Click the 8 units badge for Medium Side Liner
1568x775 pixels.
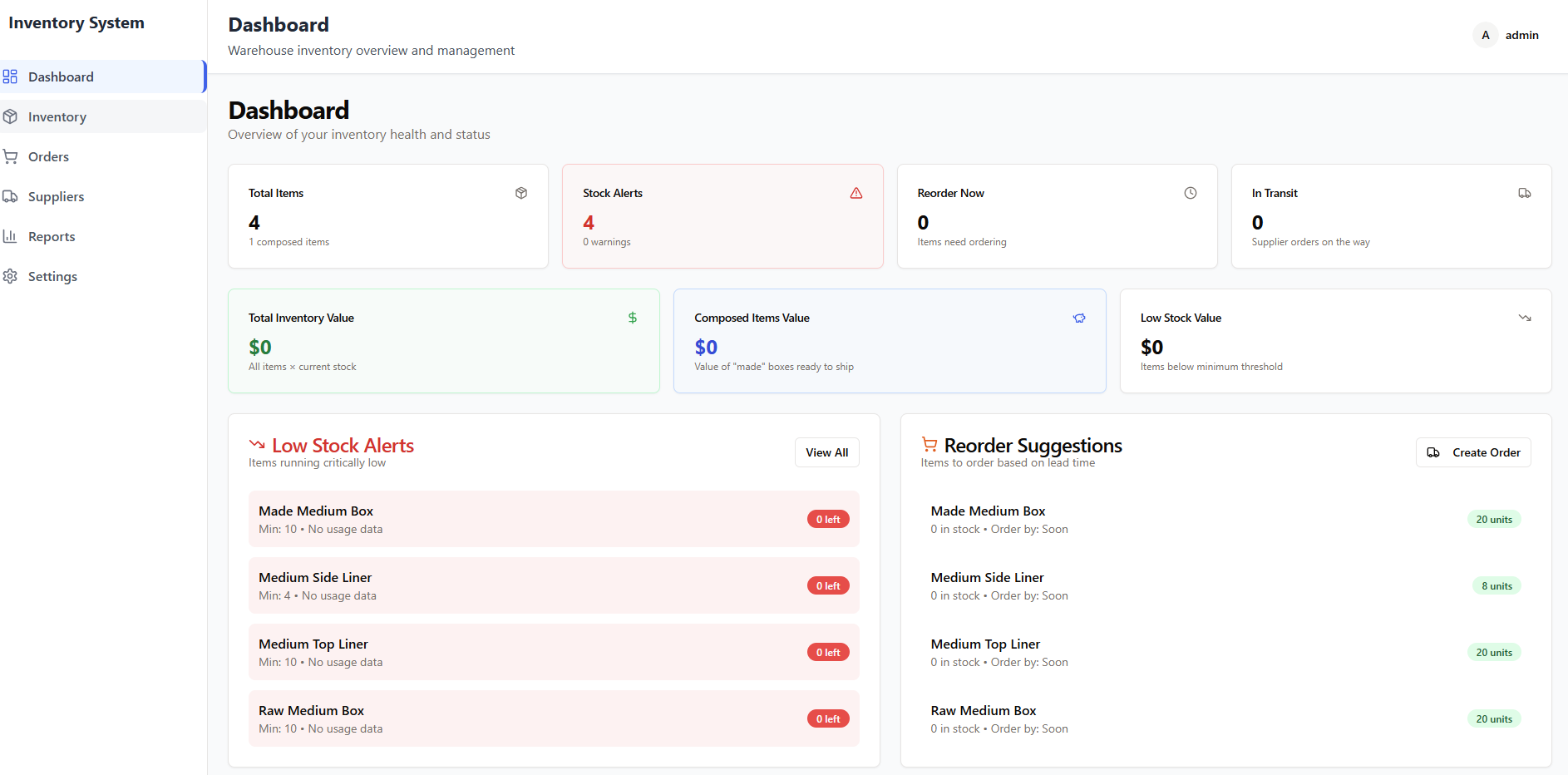(1496, 586)
